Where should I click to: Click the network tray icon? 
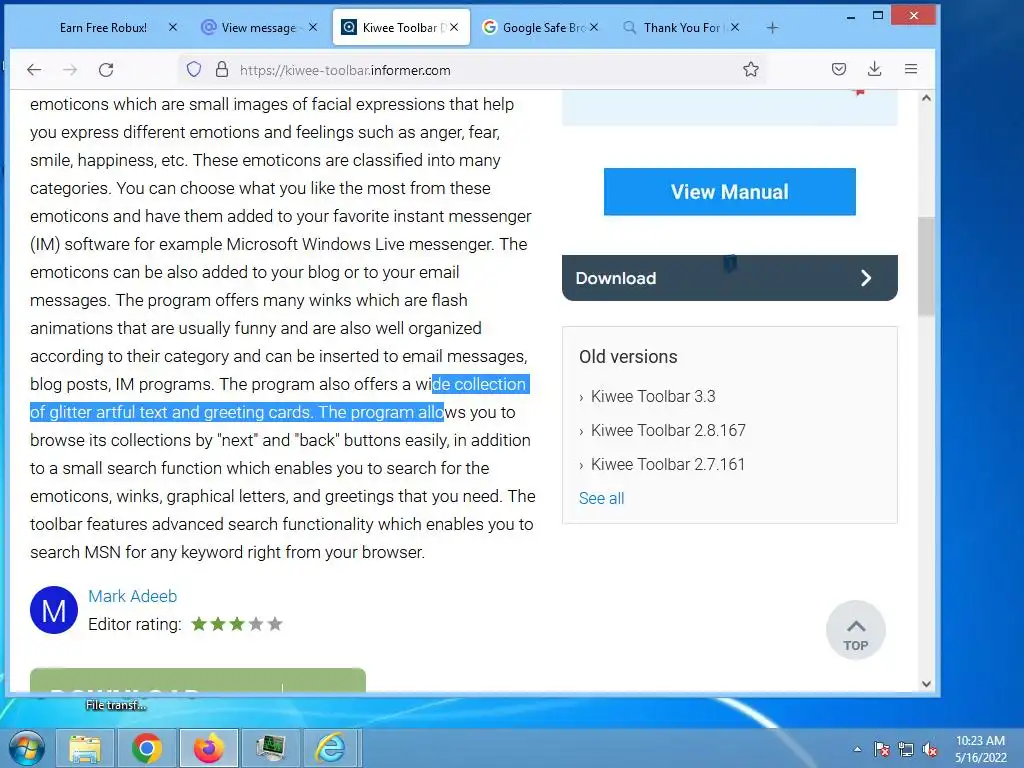click(x=906, y=749)
